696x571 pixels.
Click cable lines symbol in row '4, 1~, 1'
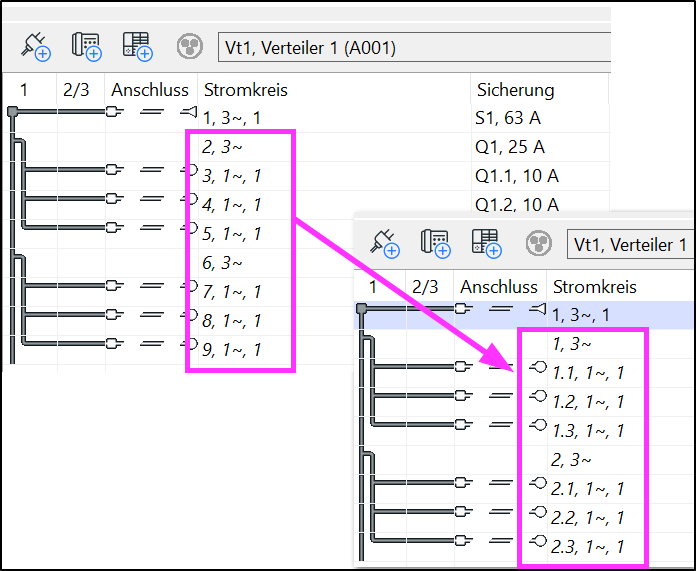pos(151,198)
